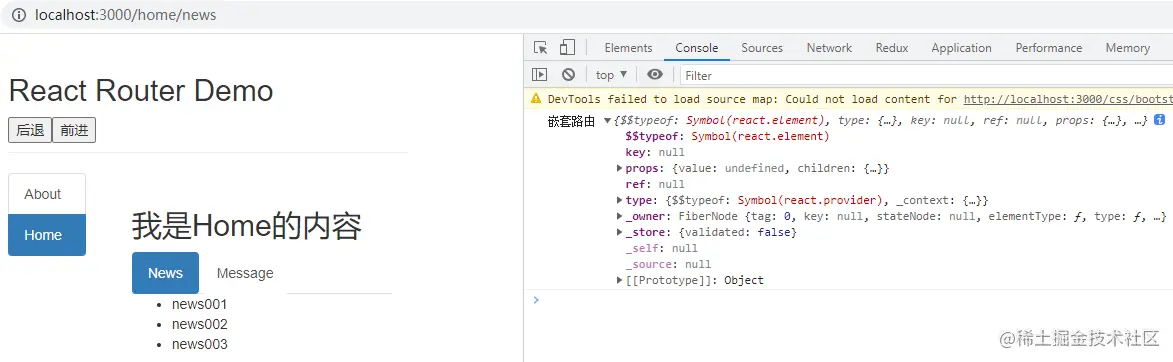Toggle the device toolbar icon

click(567, 48)
